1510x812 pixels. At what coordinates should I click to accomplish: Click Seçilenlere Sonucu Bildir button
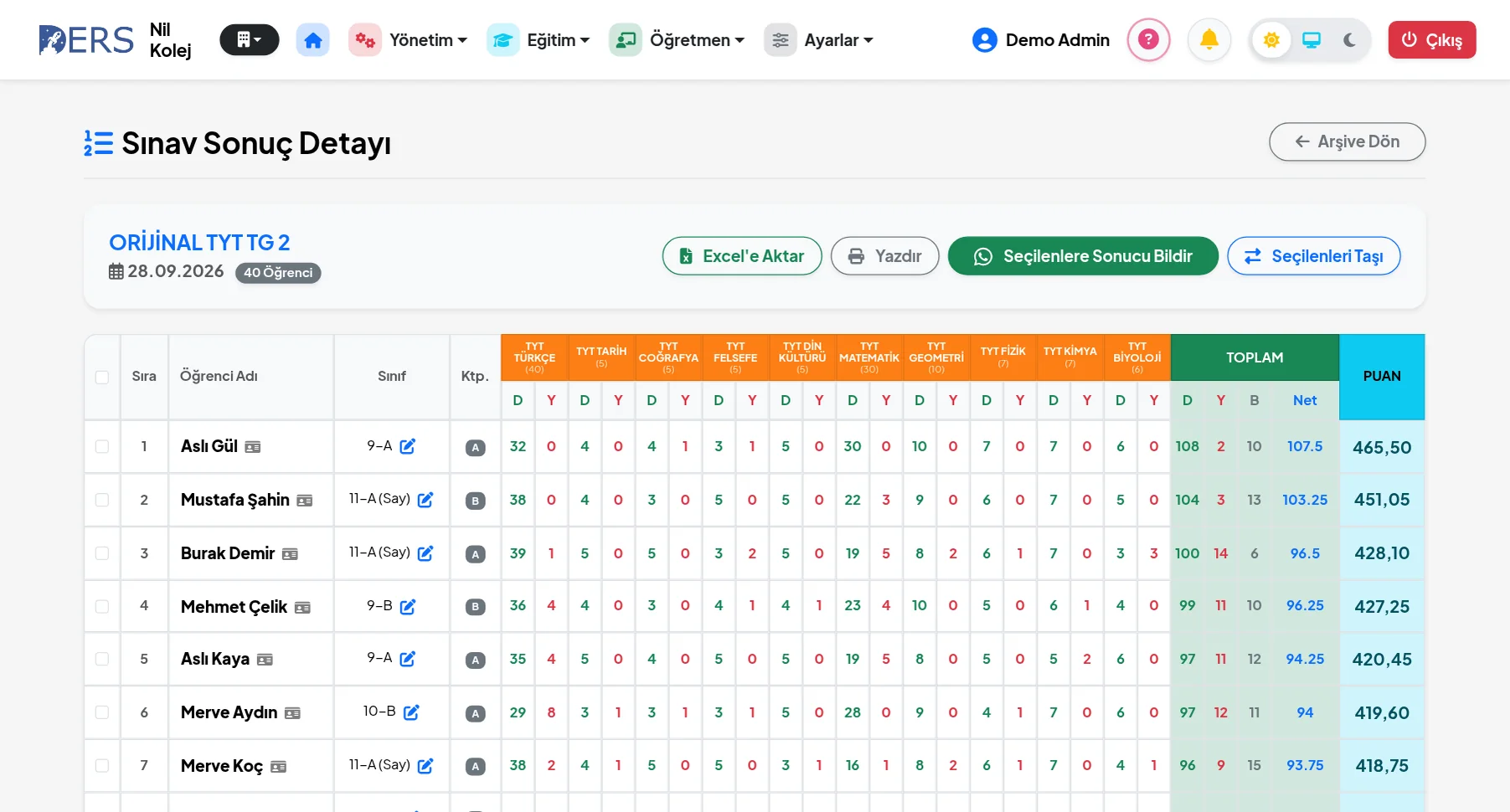[x=1083, y=256]
